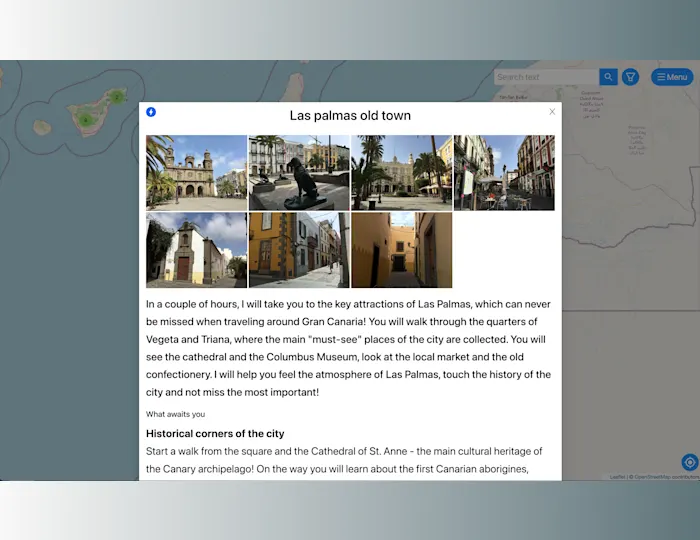Click the Las palmas old town title
This screenshot has height=540, width=700.
coord(350,116)
